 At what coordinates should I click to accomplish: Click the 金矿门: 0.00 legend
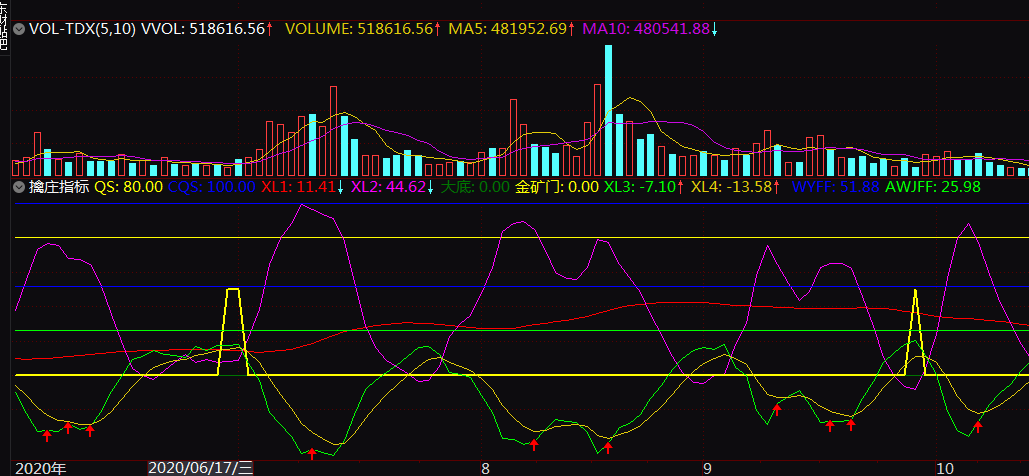pyautogui.click(x=556, y=187)
